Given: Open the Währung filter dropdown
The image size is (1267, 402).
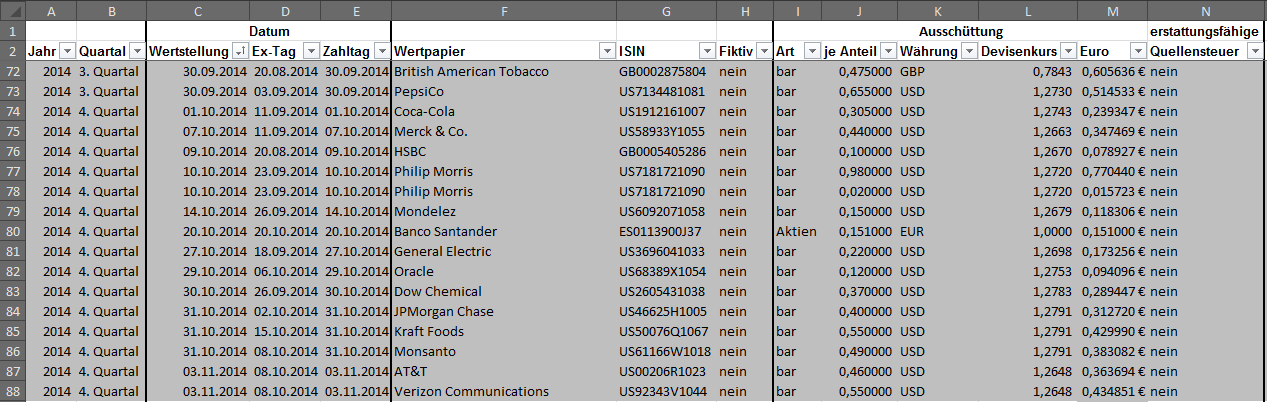Looking at the screenshot, I should pyautogui.click(x=968, y=51).
